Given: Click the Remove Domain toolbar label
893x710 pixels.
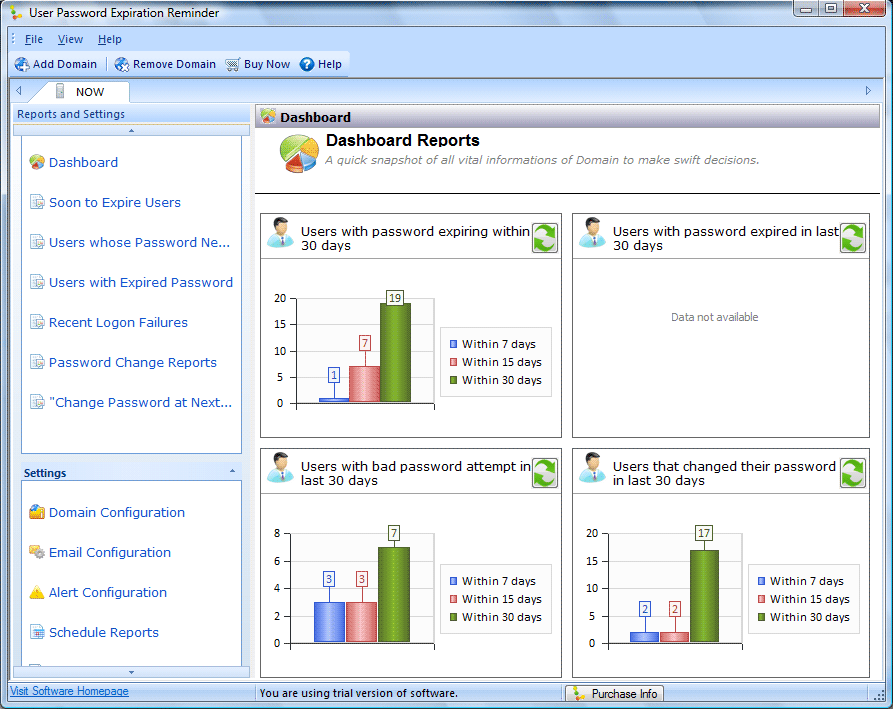Looking at the screenshot, I should (x=174, y=64).
